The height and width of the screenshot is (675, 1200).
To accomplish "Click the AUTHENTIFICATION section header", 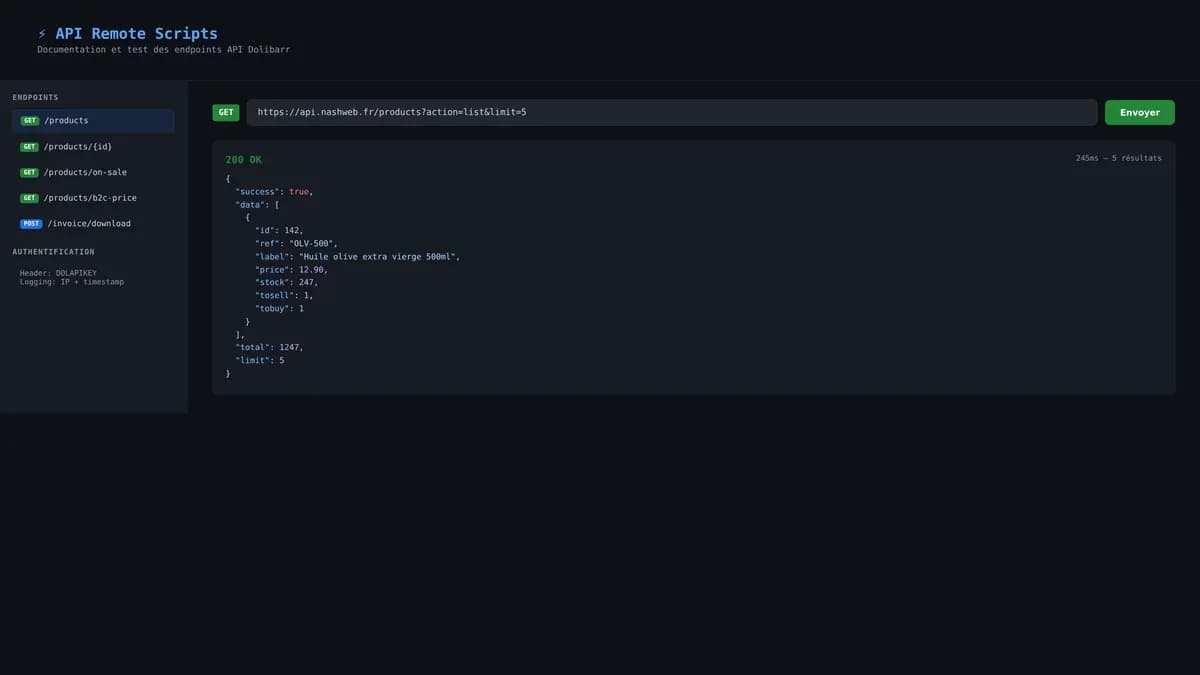I will [x=52, y=251].
